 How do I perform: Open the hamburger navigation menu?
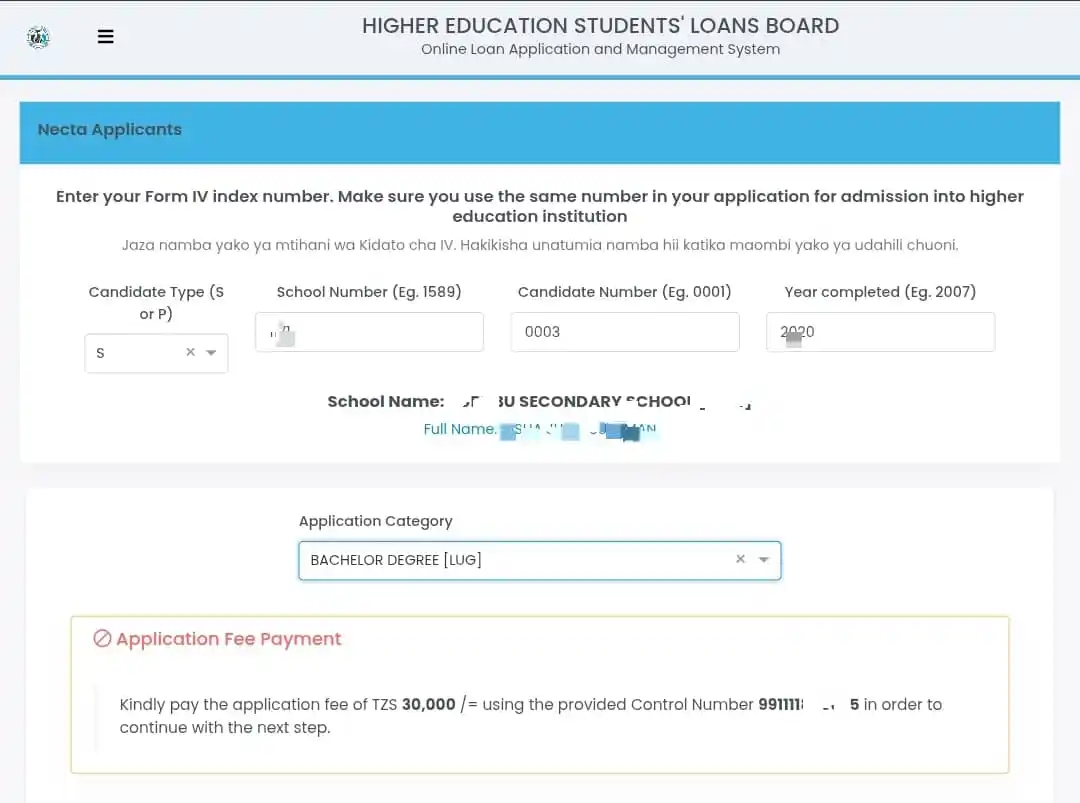pyautogui.click(x=105, y=36)
